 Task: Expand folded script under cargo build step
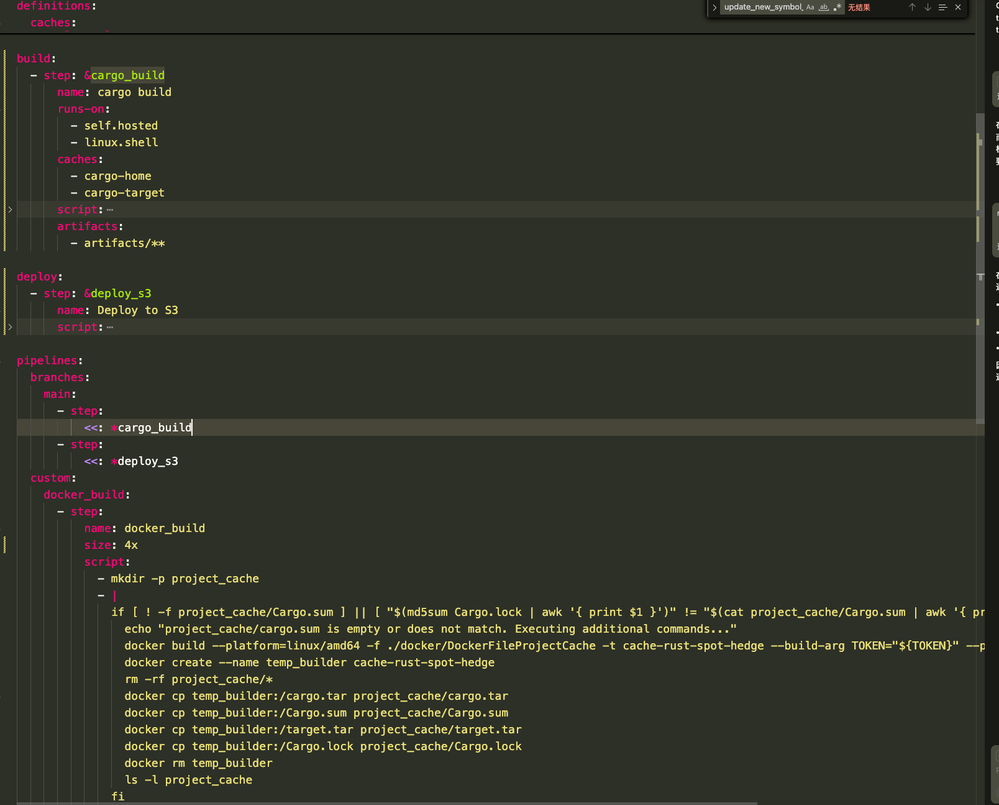(10, 210)
